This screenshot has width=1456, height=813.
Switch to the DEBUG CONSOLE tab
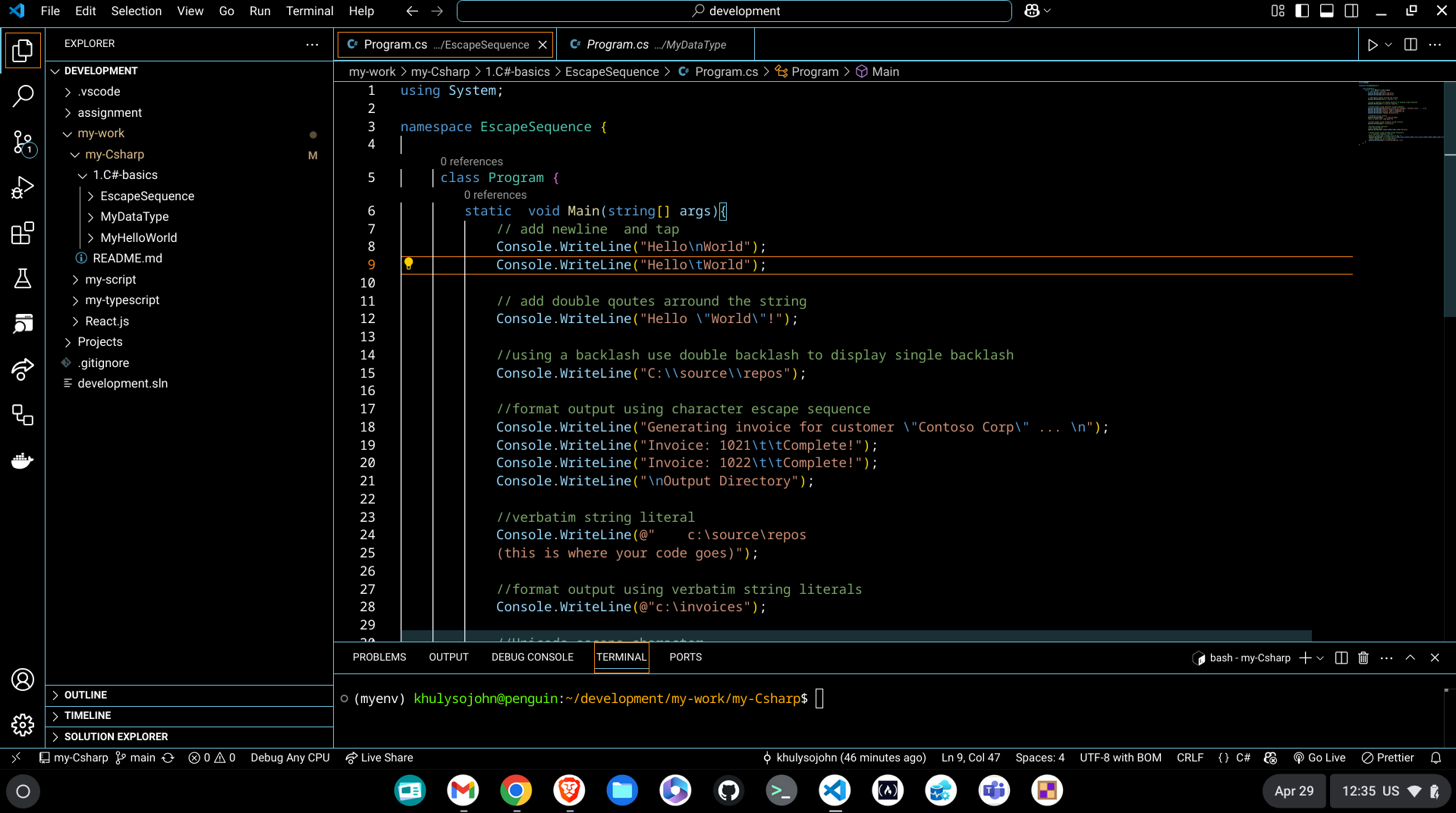(533, 657)
